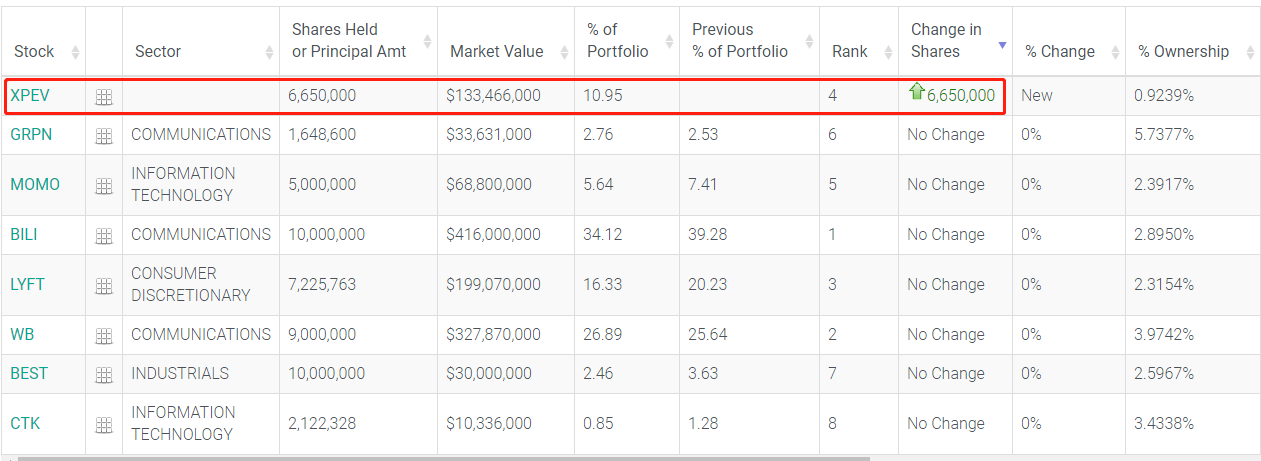Viewport: 1261px width, 461px height.
Task: Select XPEV portfolio percent 10.95
Action: [x=603, y=96]
